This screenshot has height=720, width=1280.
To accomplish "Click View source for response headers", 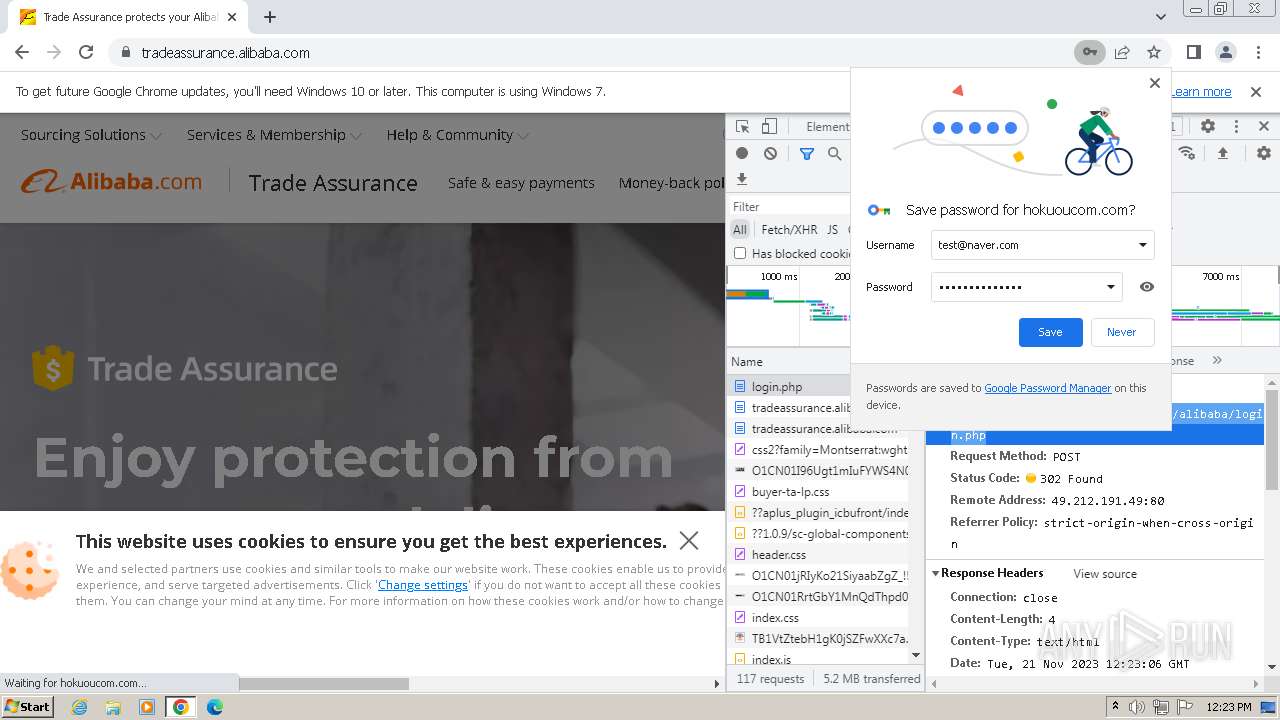I will (x=1105, y=574).
